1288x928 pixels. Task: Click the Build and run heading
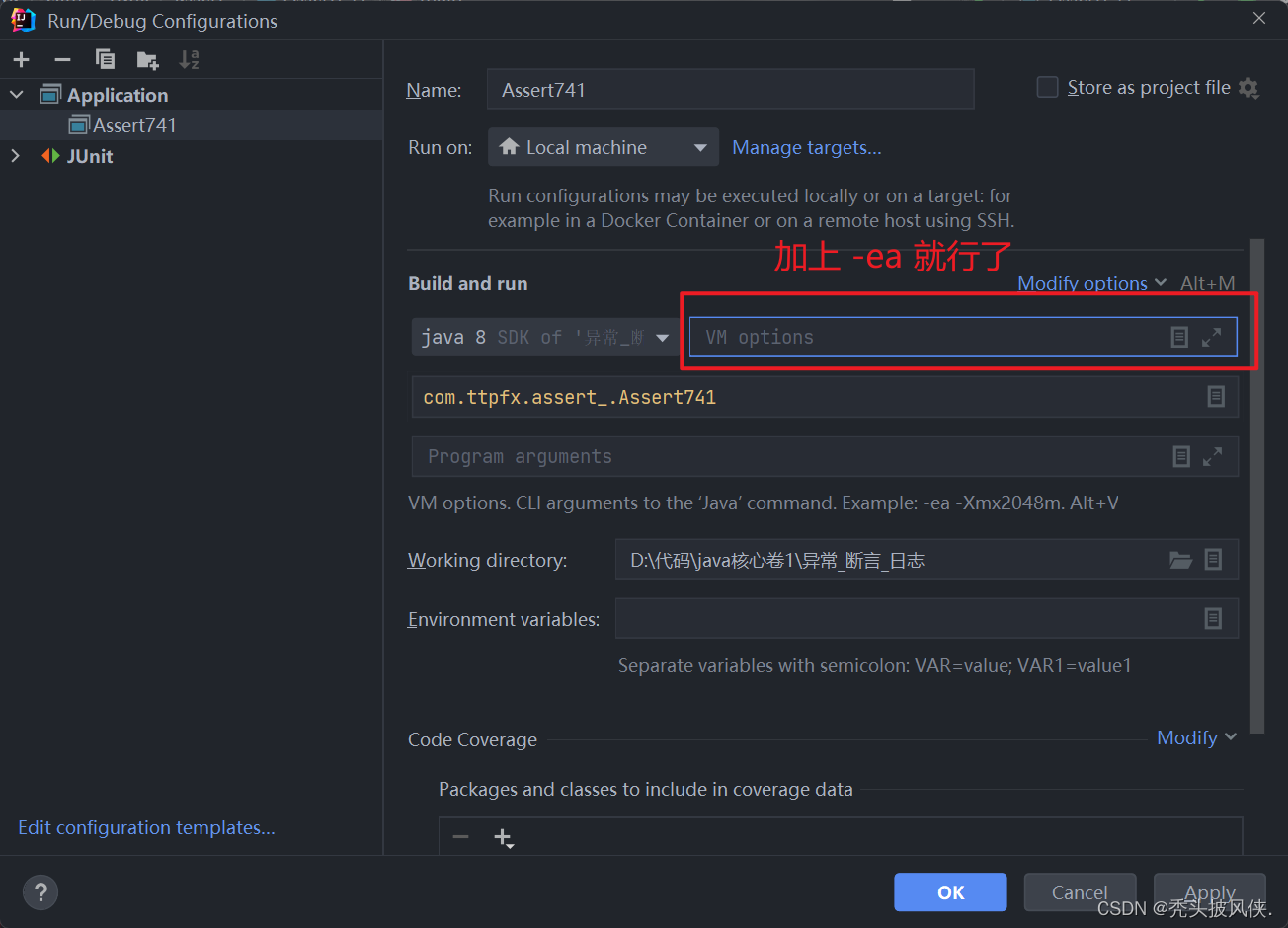468,283
